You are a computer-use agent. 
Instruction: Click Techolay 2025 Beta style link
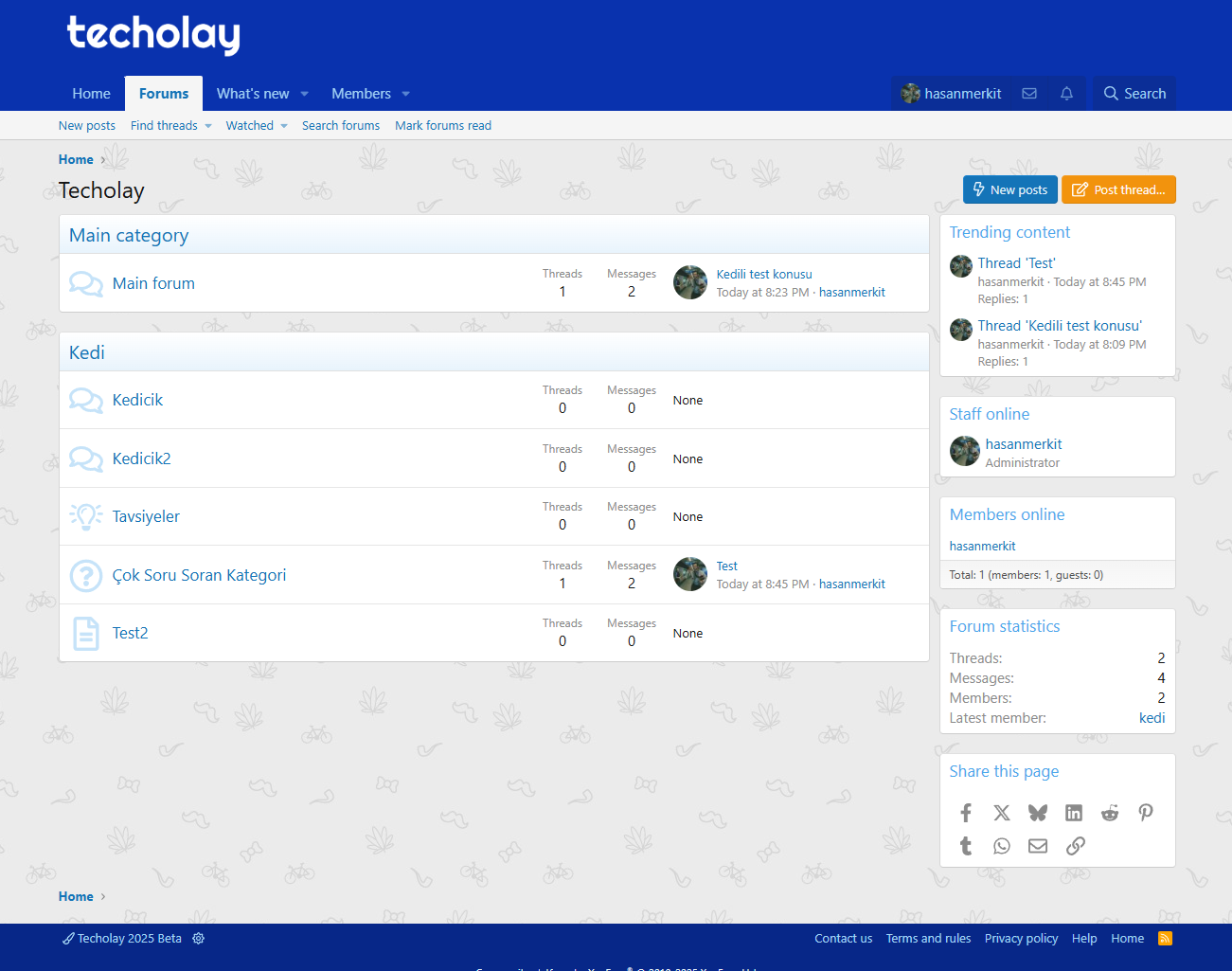pyautogui.click(x=122, y=939)
